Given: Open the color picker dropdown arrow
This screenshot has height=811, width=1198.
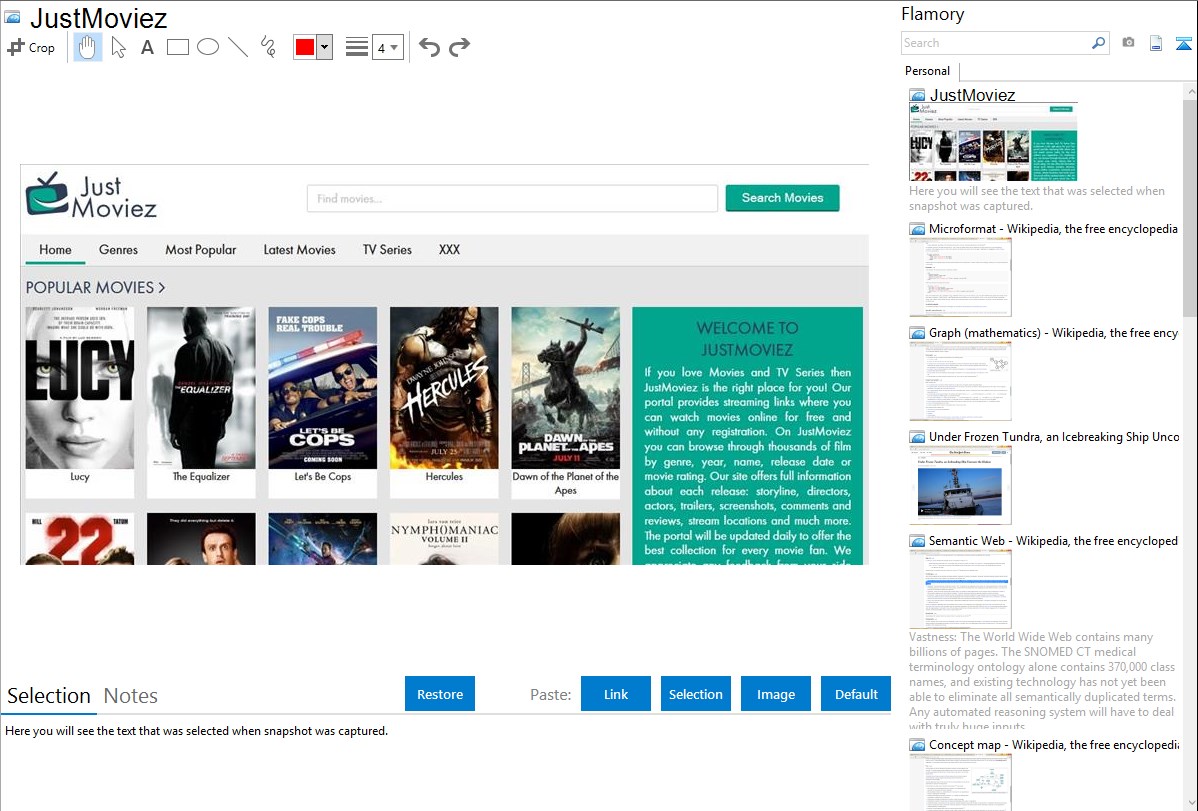Looking at the screenshot, I should 324,47.
